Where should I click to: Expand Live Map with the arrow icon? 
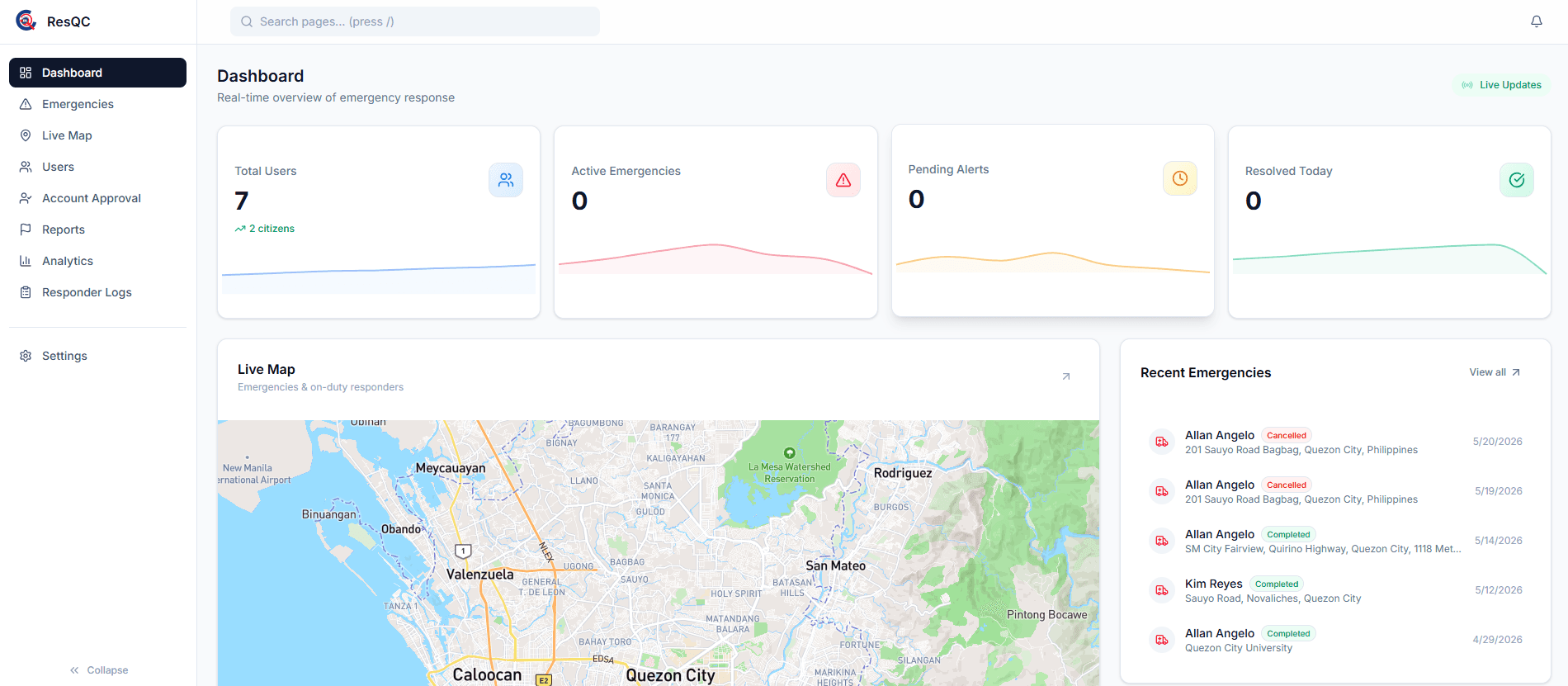tap(1066, 376)
